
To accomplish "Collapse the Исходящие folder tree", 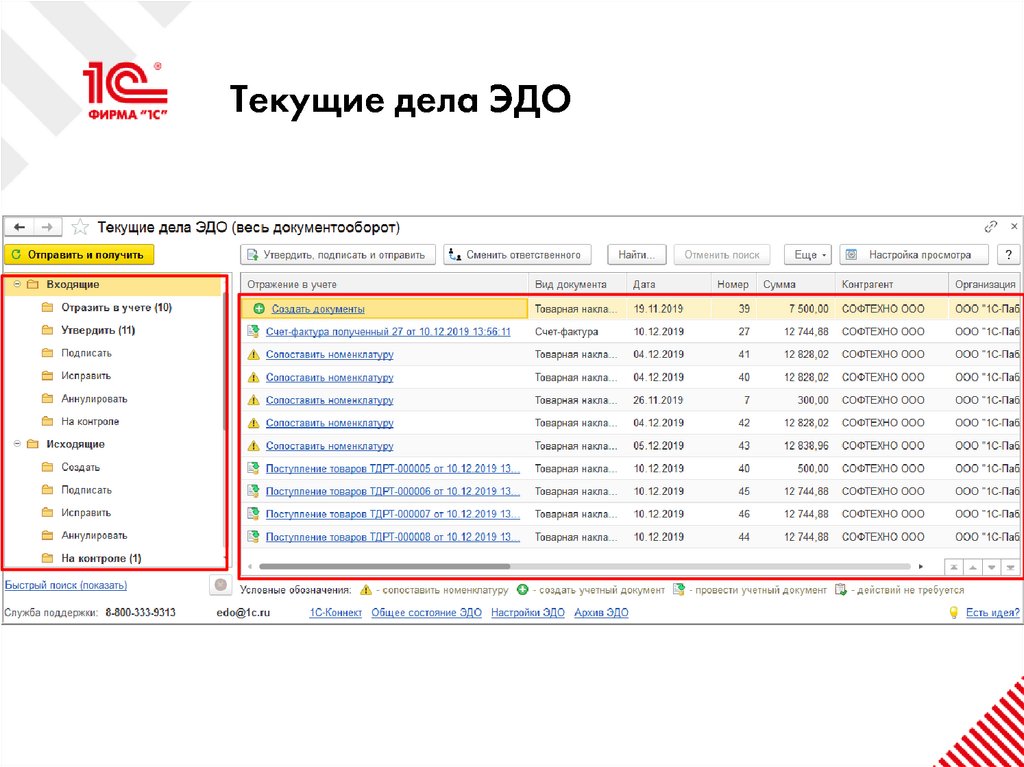I will [17, 444].
